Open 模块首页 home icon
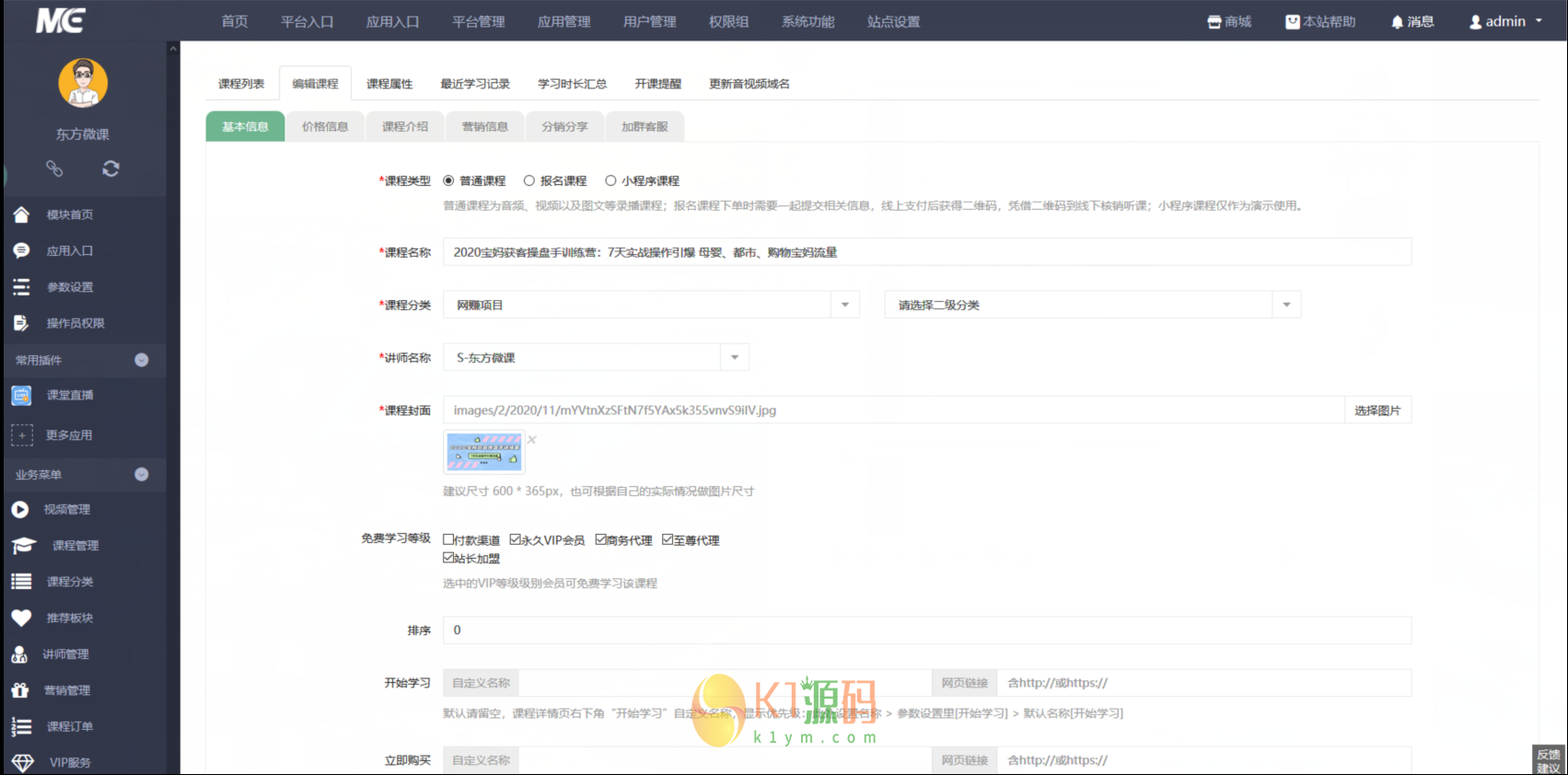The image size is (1568, 775). (x=21, y=214)
